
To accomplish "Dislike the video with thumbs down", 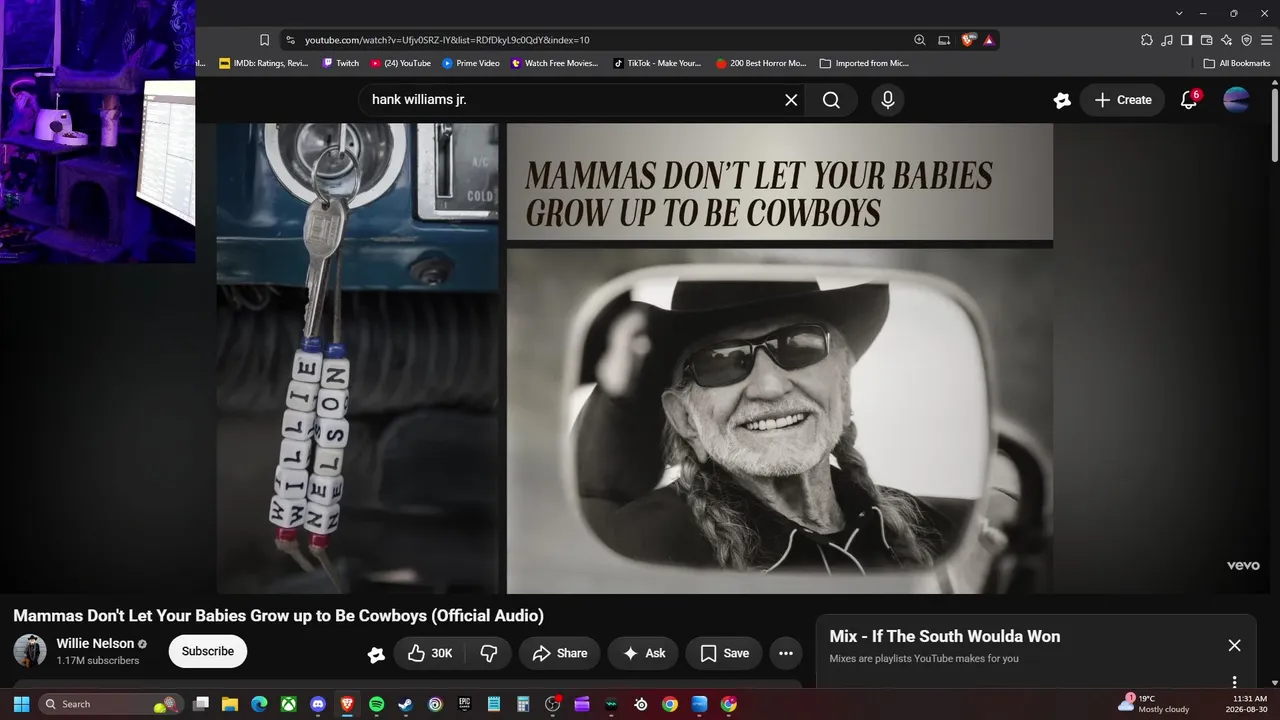I will coord(489,653).
